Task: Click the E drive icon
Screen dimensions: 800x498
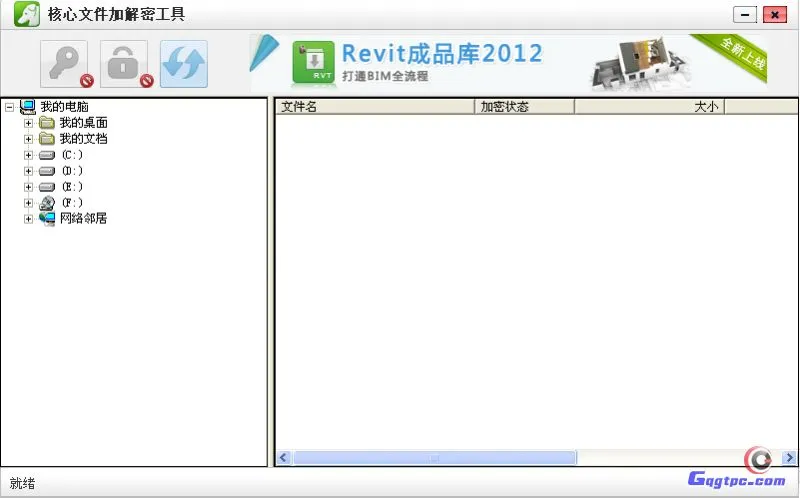Action: click(x=47, y=187)
